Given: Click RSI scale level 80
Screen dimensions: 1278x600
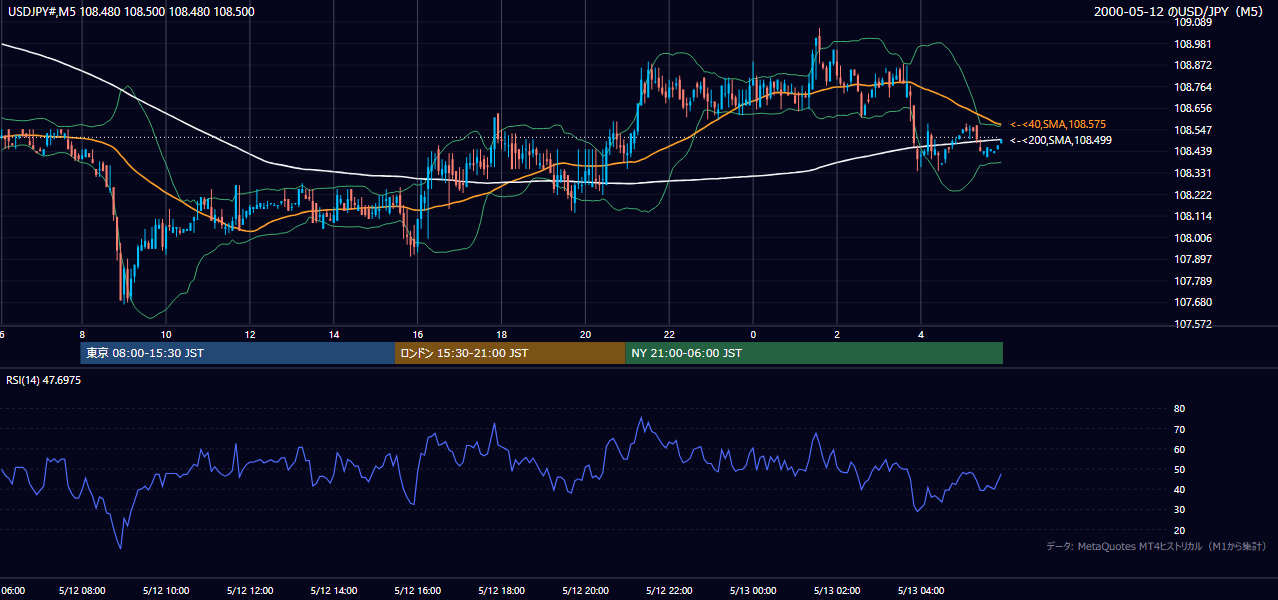Looking at the screenshot, I should 1179,409.
